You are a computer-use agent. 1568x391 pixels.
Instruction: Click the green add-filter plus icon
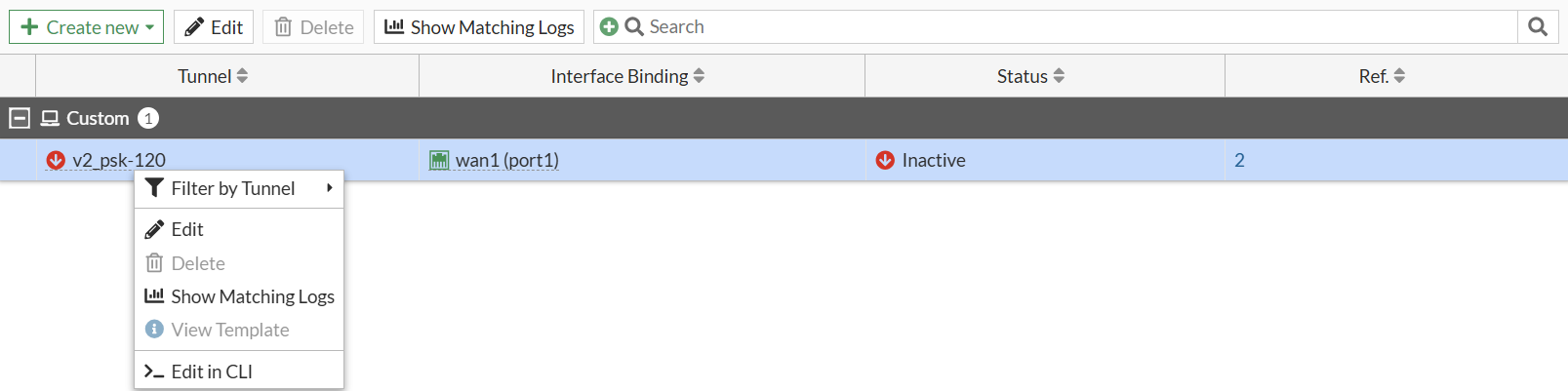coord(609,27)
